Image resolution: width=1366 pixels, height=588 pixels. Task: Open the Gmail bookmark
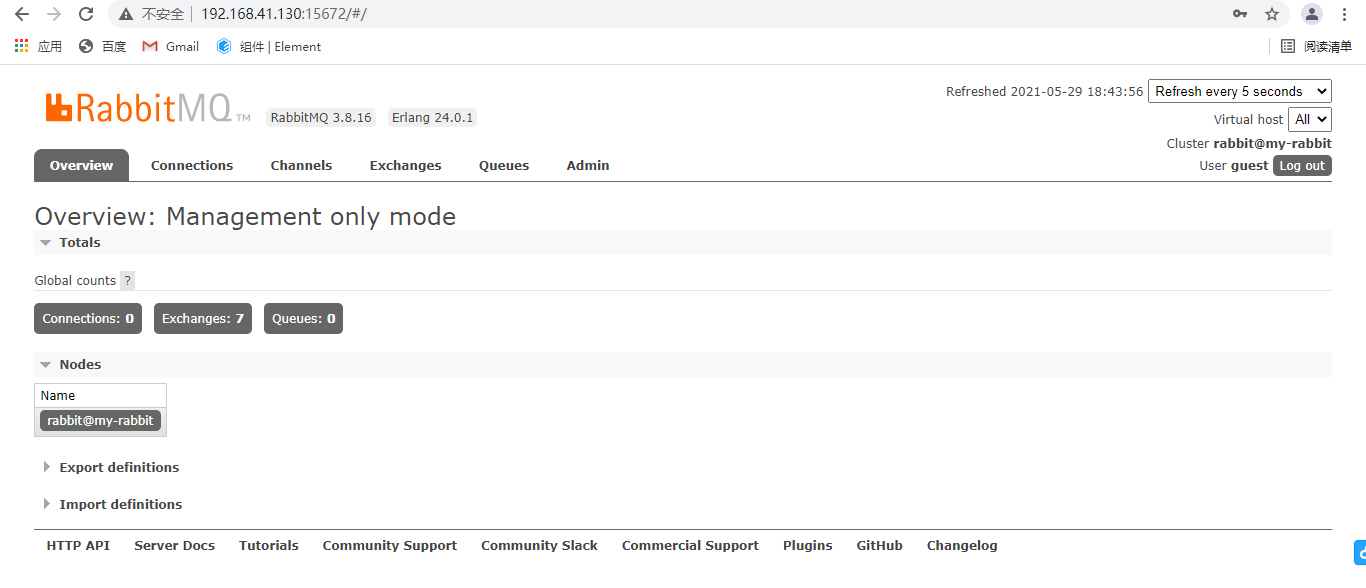[x=170, y=46]
